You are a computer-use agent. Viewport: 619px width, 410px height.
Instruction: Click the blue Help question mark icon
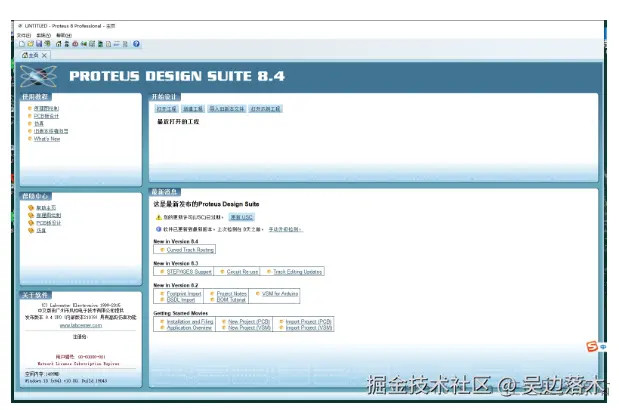click(x=136, y=44)
